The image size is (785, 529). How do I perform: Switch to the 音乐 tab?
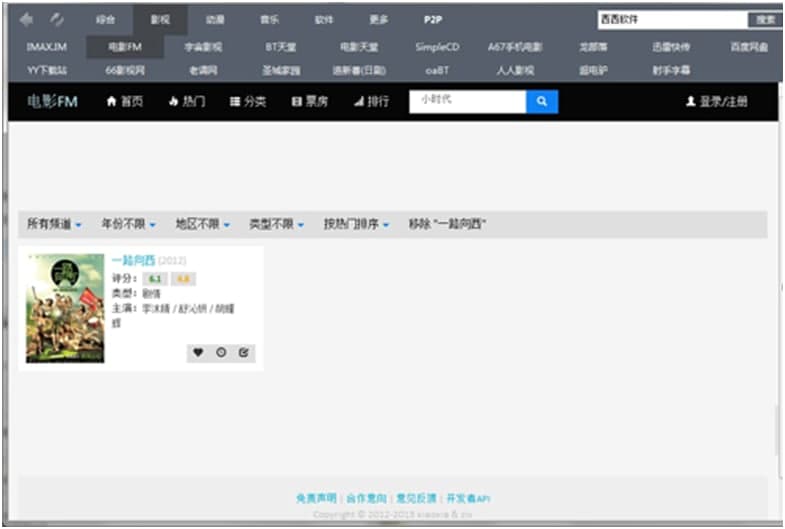click(269, 20)
